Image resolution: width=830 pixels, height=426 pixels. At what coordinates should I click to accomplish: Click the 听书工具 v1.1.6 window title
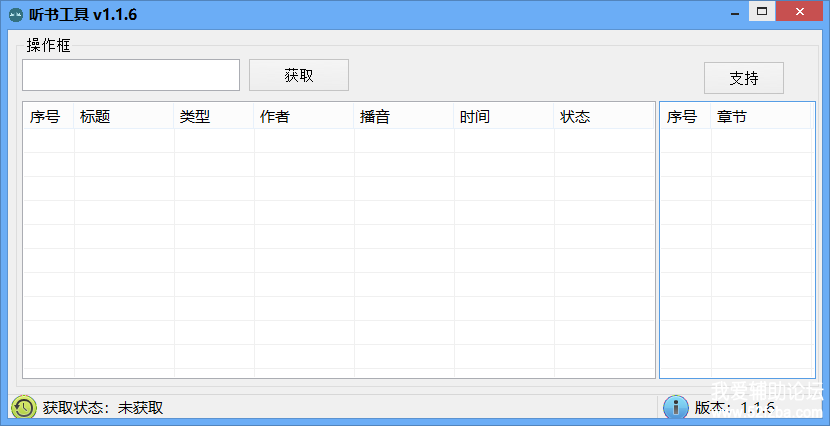coord(83,14)
